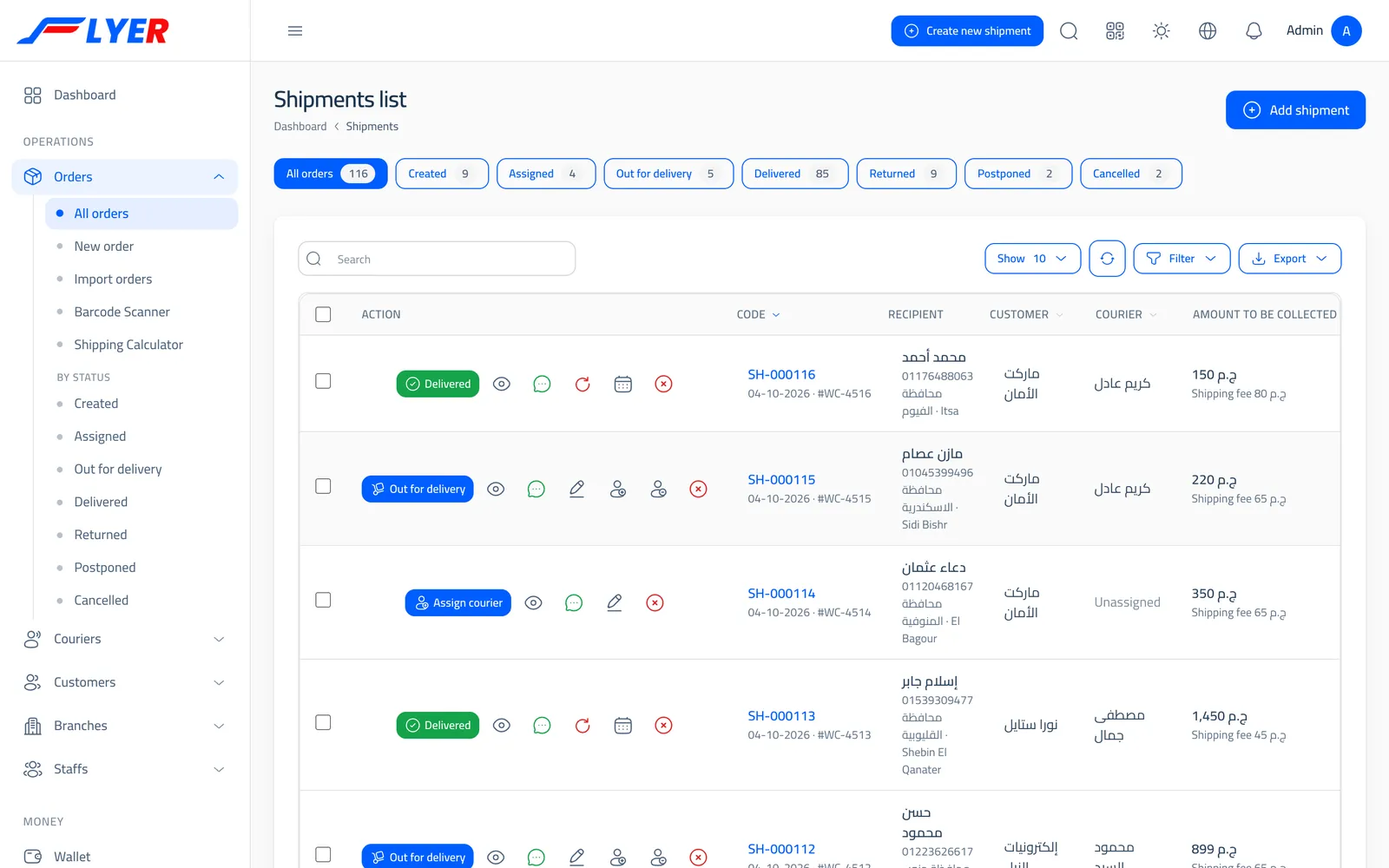Click into the shipments Search field
1389x868 pixels.
tap(437, 259)
